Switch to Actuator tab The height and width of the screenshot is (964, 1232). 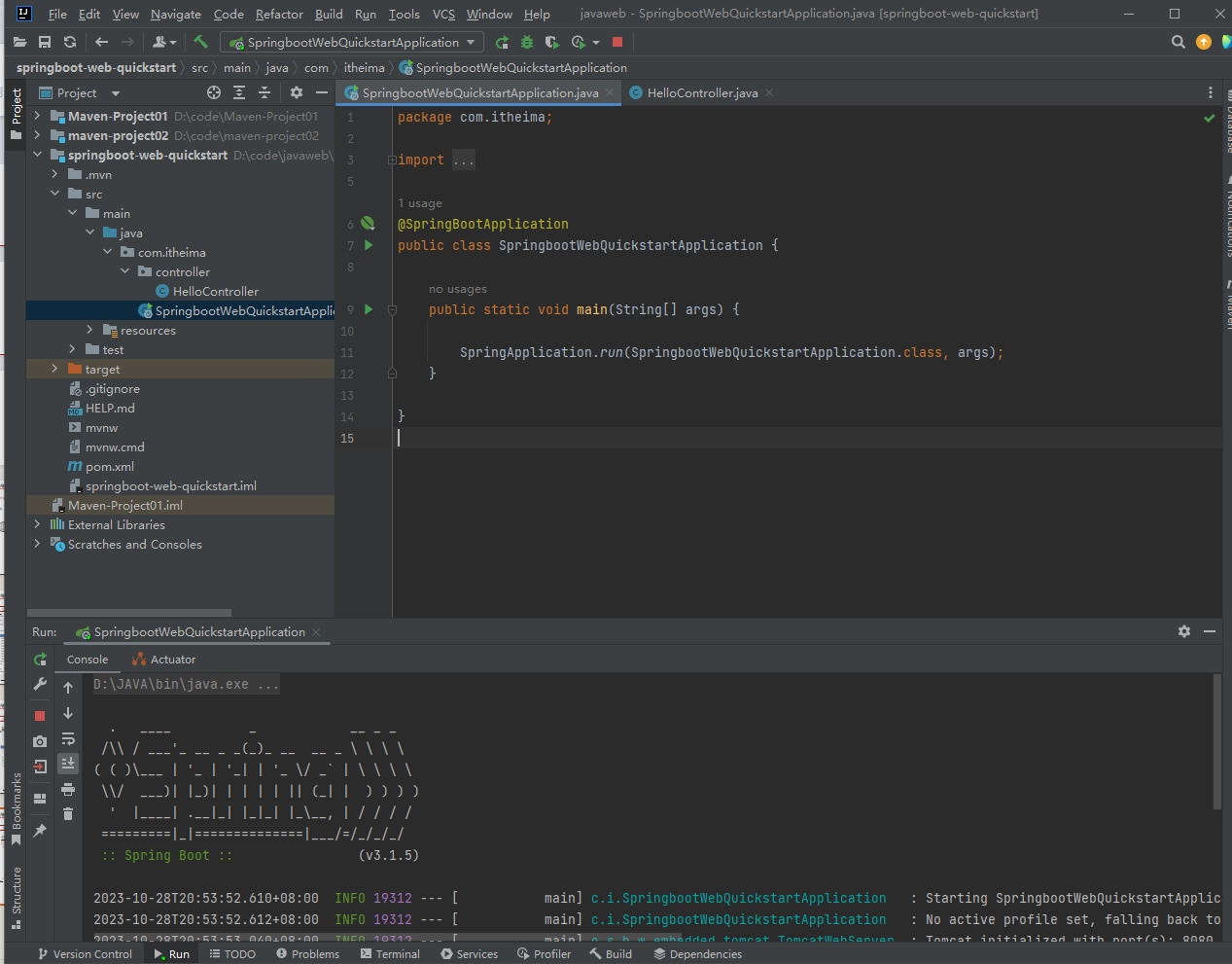click(164, 660)
